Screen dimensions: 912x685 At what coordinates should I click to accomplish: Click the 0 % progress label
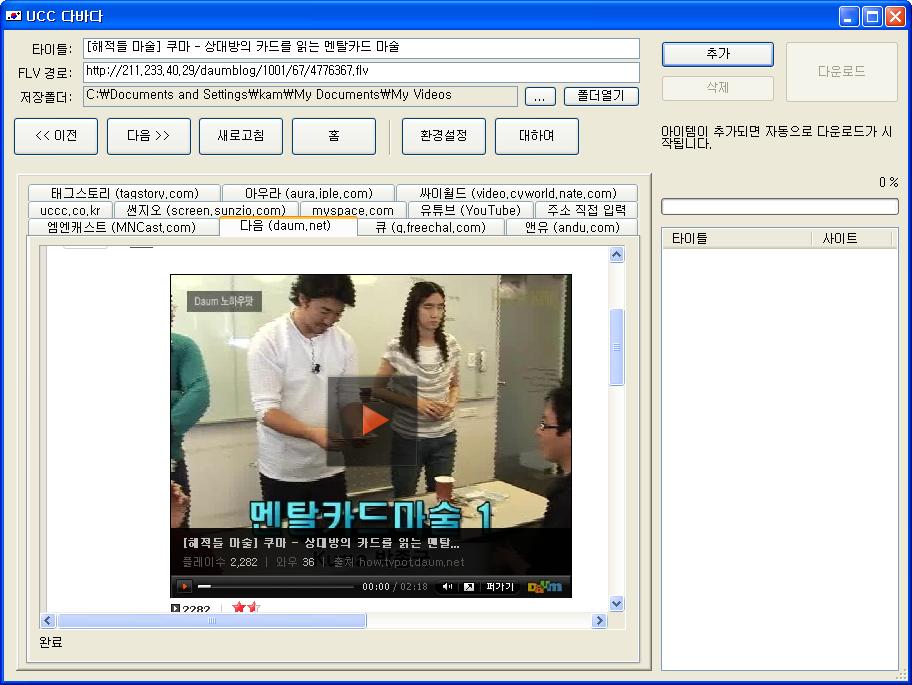[888, 183]
